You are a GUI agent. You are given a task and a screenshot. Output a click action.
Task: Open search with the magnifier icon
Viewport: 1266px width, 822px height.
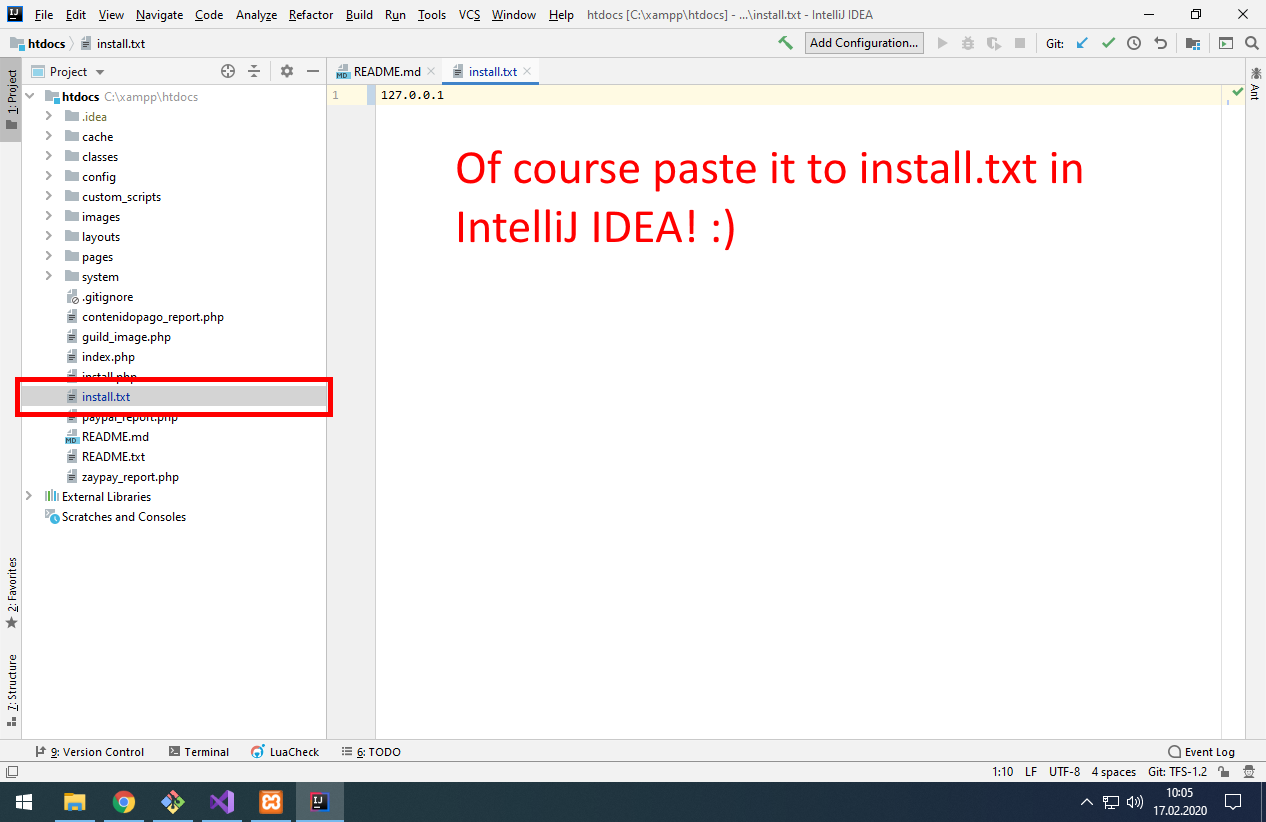coord(1250,43)
